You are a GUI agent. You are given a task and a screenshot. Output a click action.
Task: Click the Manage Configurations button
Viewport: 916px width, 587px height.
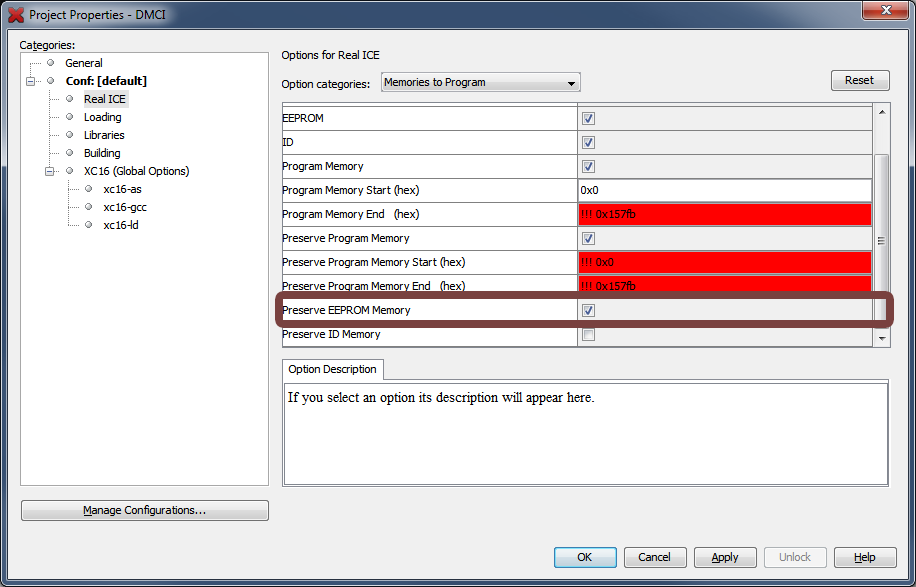tap(145, 511)
